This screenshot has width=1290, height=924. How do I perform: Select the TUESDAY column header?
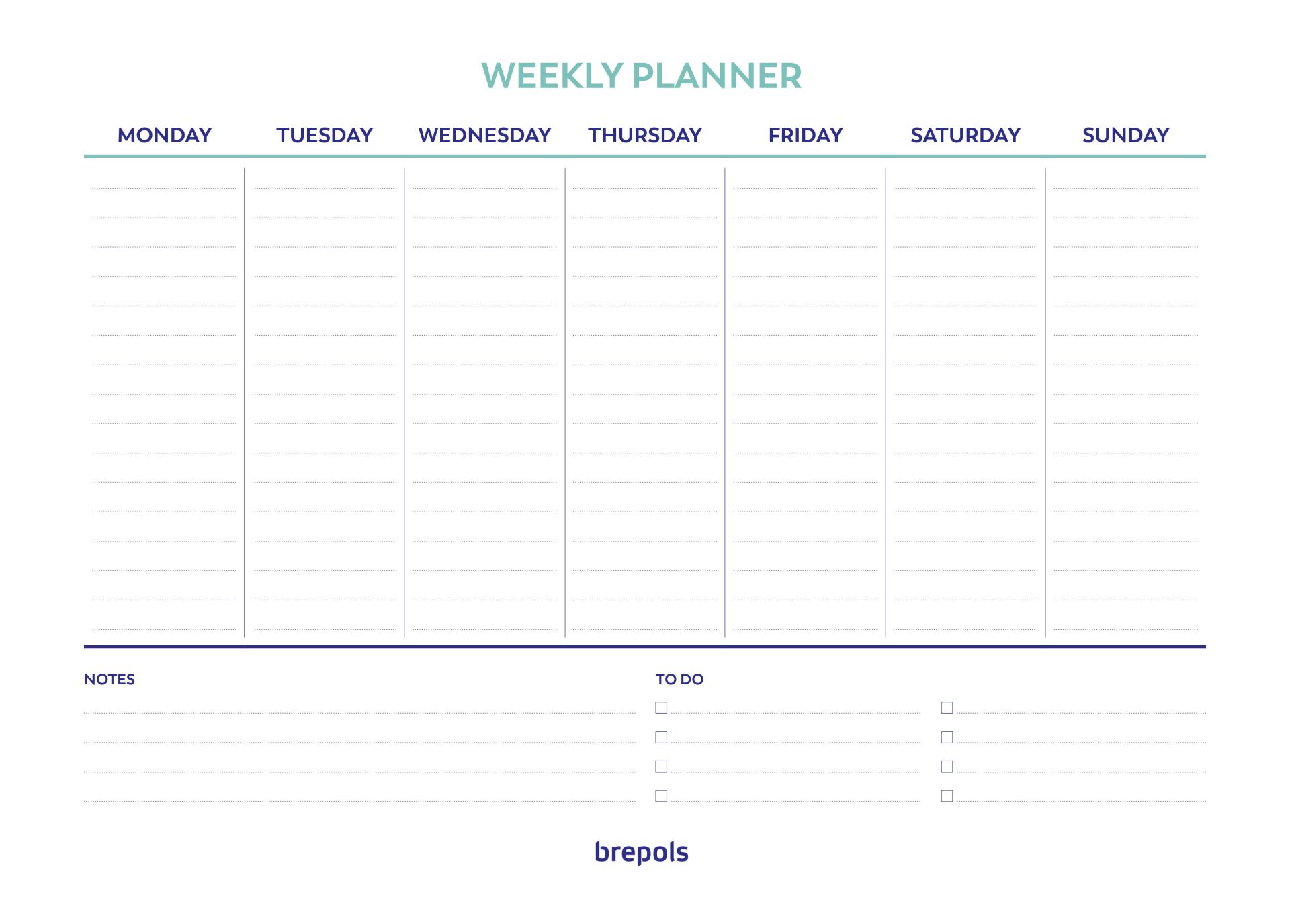325,135
